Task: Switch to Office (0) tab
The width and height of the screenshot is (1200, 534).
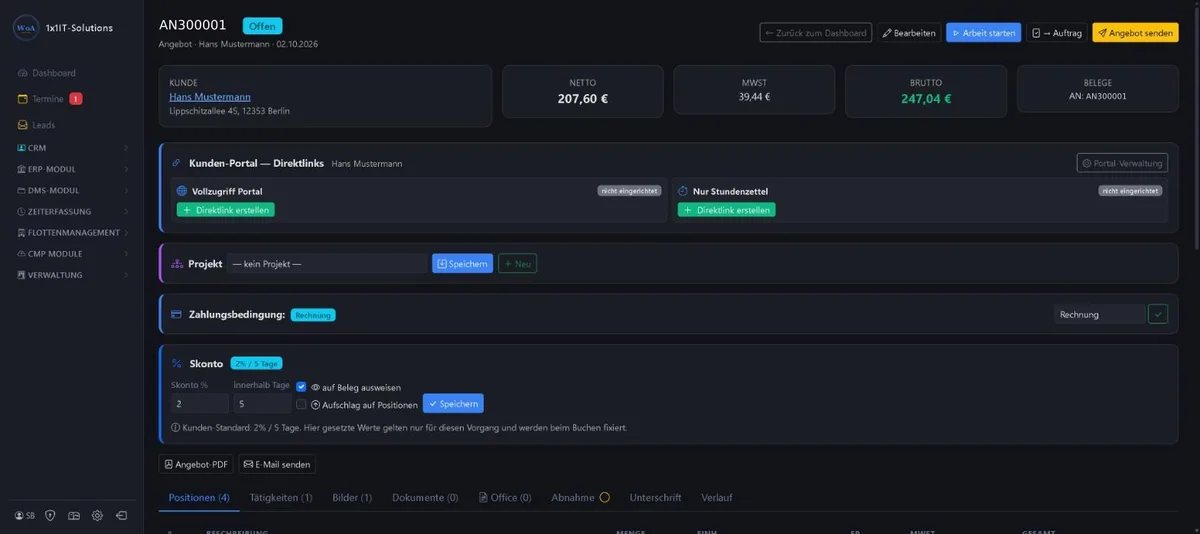Action: tap(505, 498)
